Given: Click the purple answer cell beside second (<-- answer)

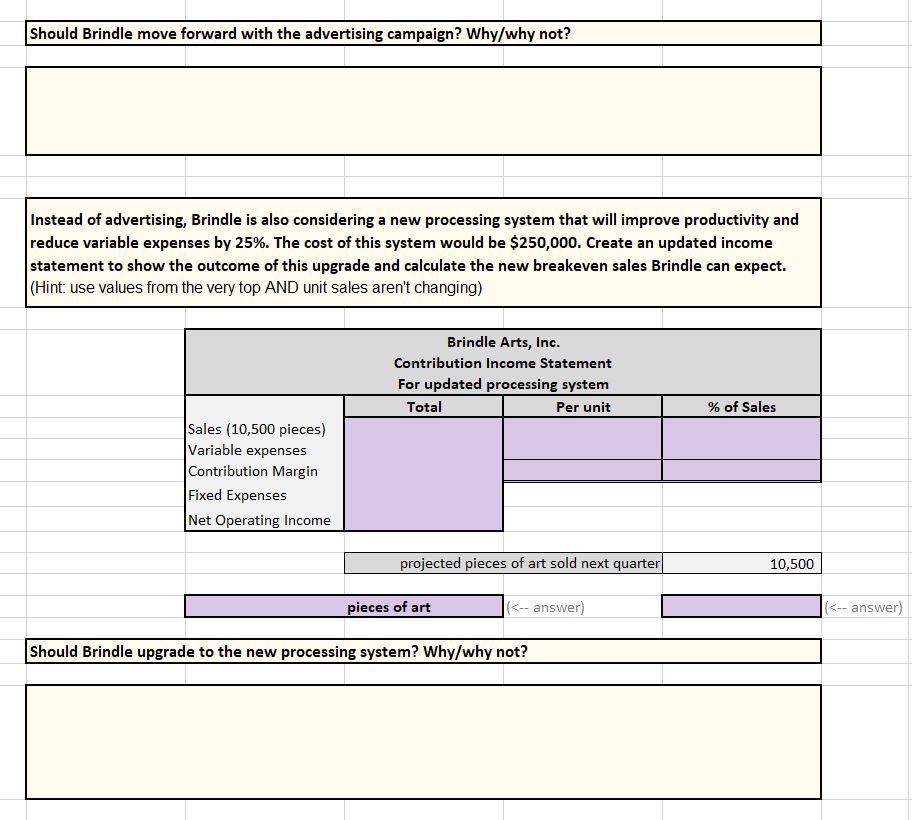Looking at the screenshot, I should (740, 606).
